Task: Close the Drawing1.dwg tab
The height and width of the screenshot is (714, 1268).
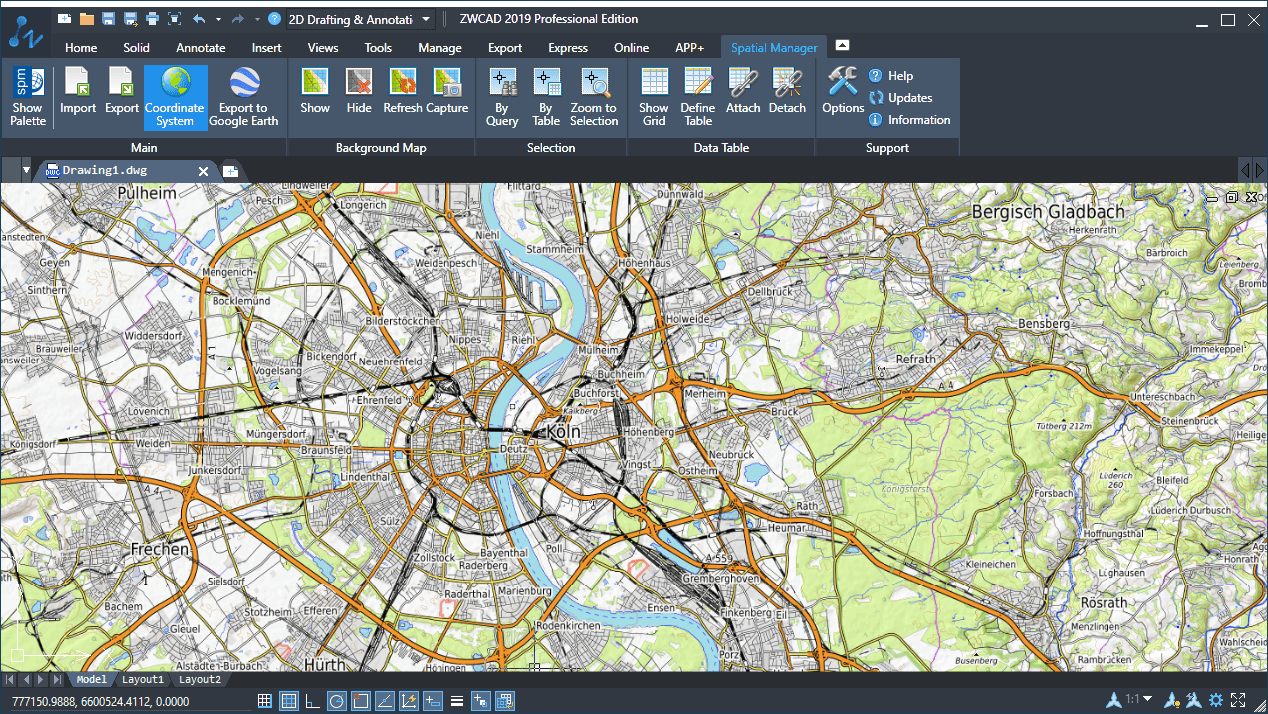Action: click(203, 171)
